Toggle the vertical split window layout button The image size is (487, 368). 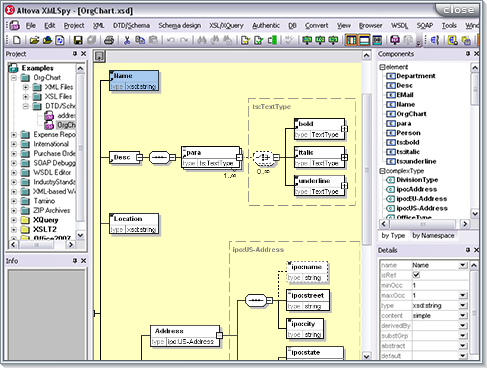click(x=351, y=40)
